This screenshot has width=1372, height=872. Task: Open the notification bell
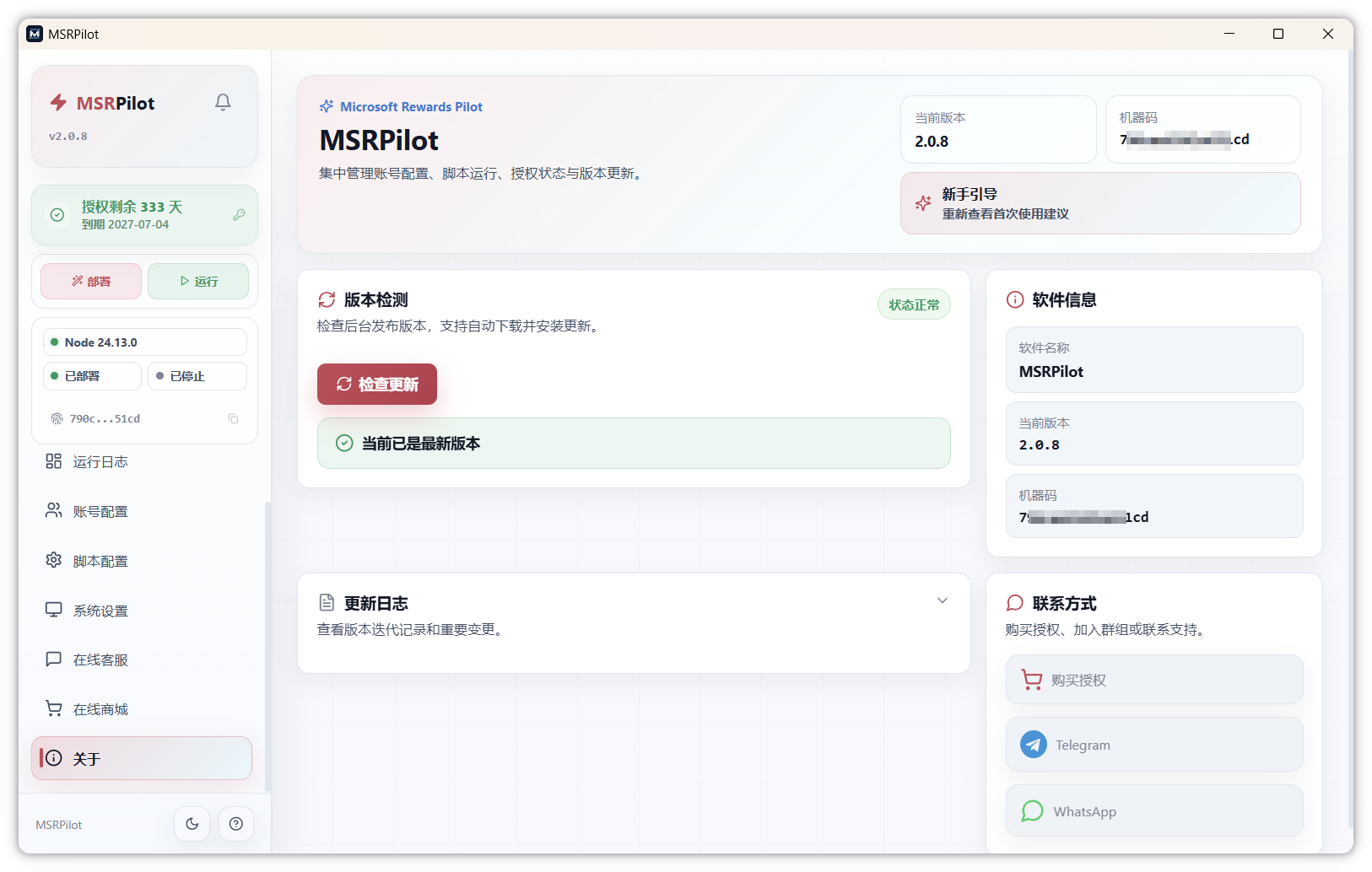[x=223, y=102]
